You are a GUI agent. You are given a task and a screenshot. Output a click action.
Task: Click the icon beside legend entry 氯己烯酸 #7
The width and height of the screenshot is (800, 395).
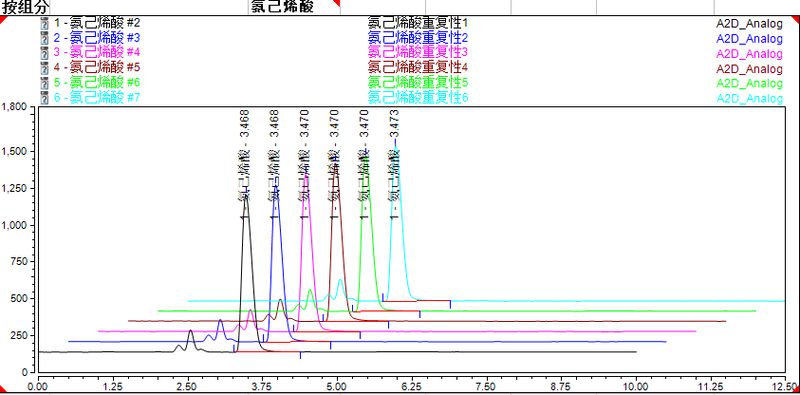coord(44,97)
